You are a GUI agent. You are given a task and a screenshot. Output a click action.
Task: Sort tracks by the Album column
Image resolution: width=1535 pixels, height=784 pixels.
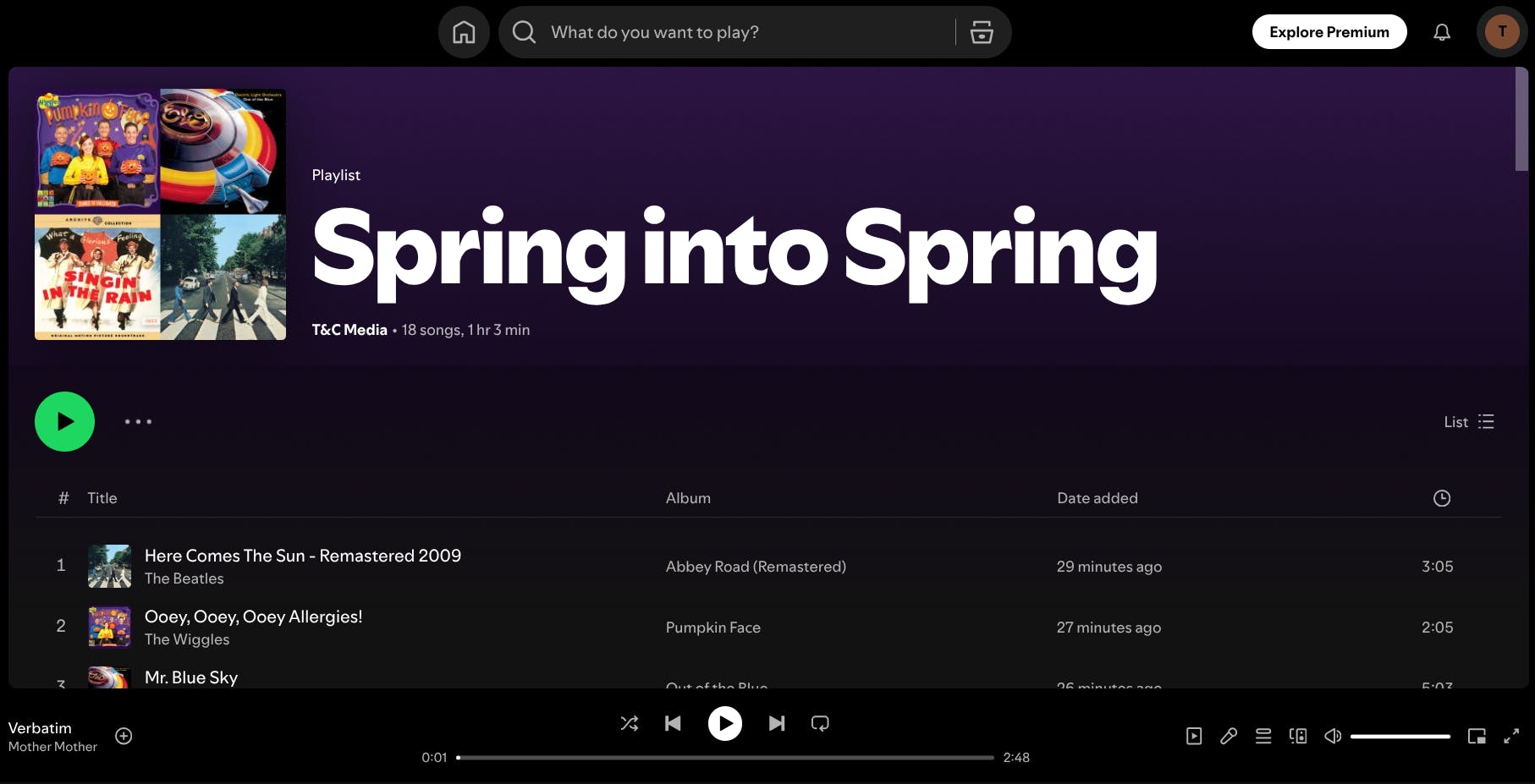[x=688, y=498]
